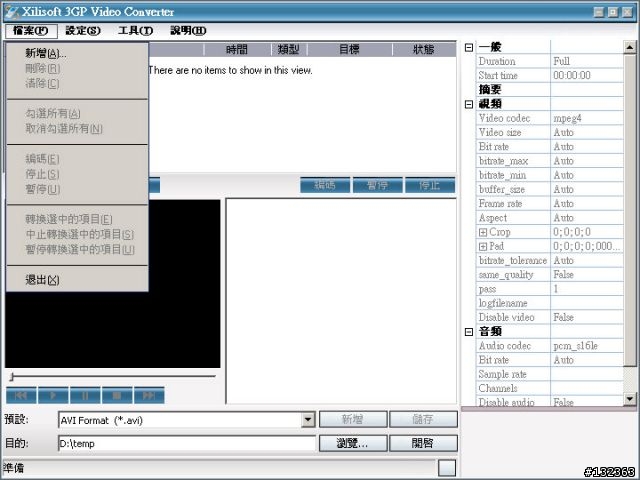Pause the video preview
This screenshot has width=640, height=480.
(x=85, y=395)
